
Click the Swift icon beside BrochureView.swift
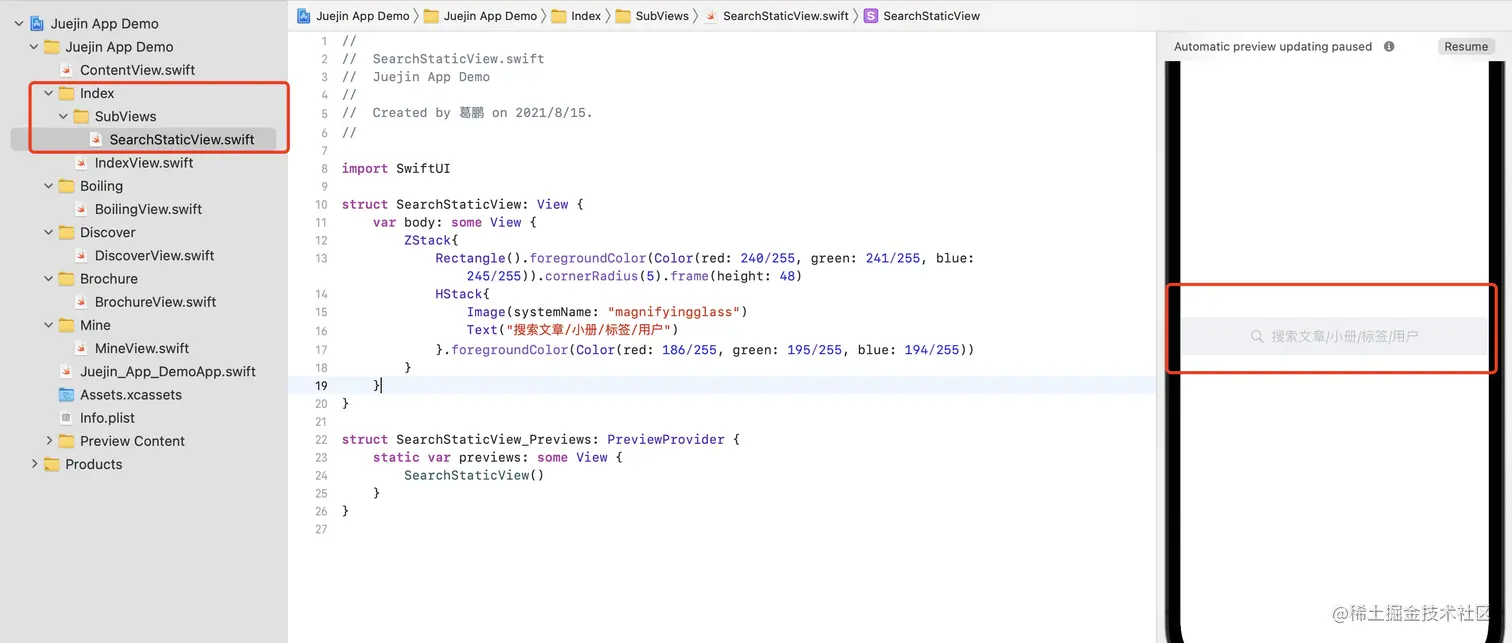(x=81, y=302)
